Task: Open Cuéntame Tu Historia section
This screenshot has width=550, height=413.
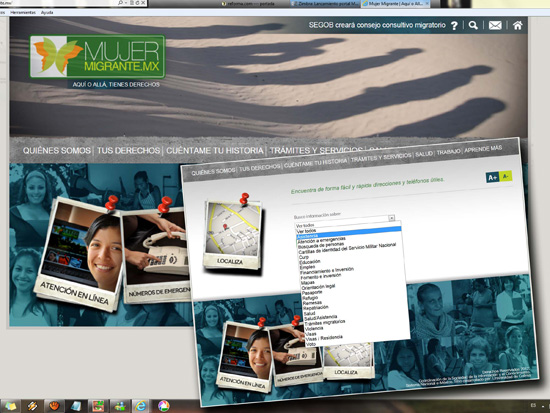Action: 215,151
